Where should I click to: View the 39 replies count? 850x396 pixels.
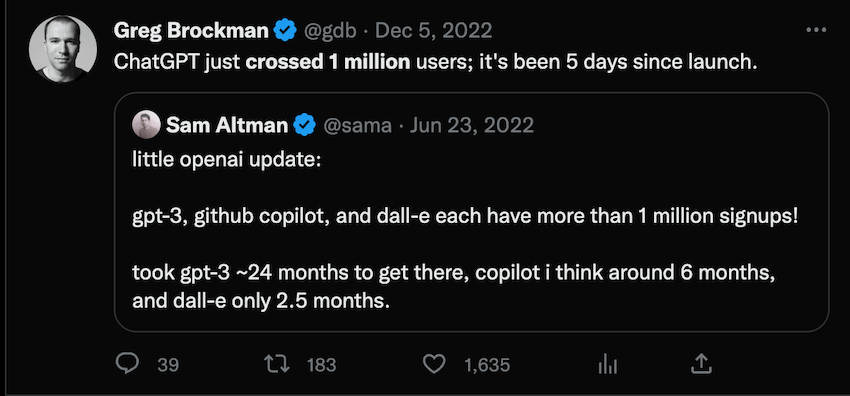[x=168, y=365]
